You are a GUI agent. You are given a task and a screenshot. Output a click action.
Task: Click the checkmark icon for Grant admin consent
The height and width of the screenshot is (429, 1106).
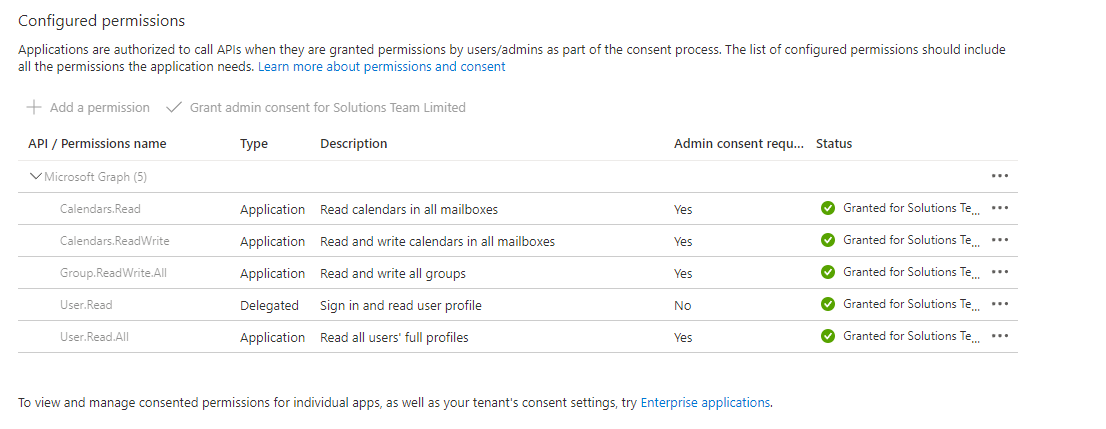174,107
